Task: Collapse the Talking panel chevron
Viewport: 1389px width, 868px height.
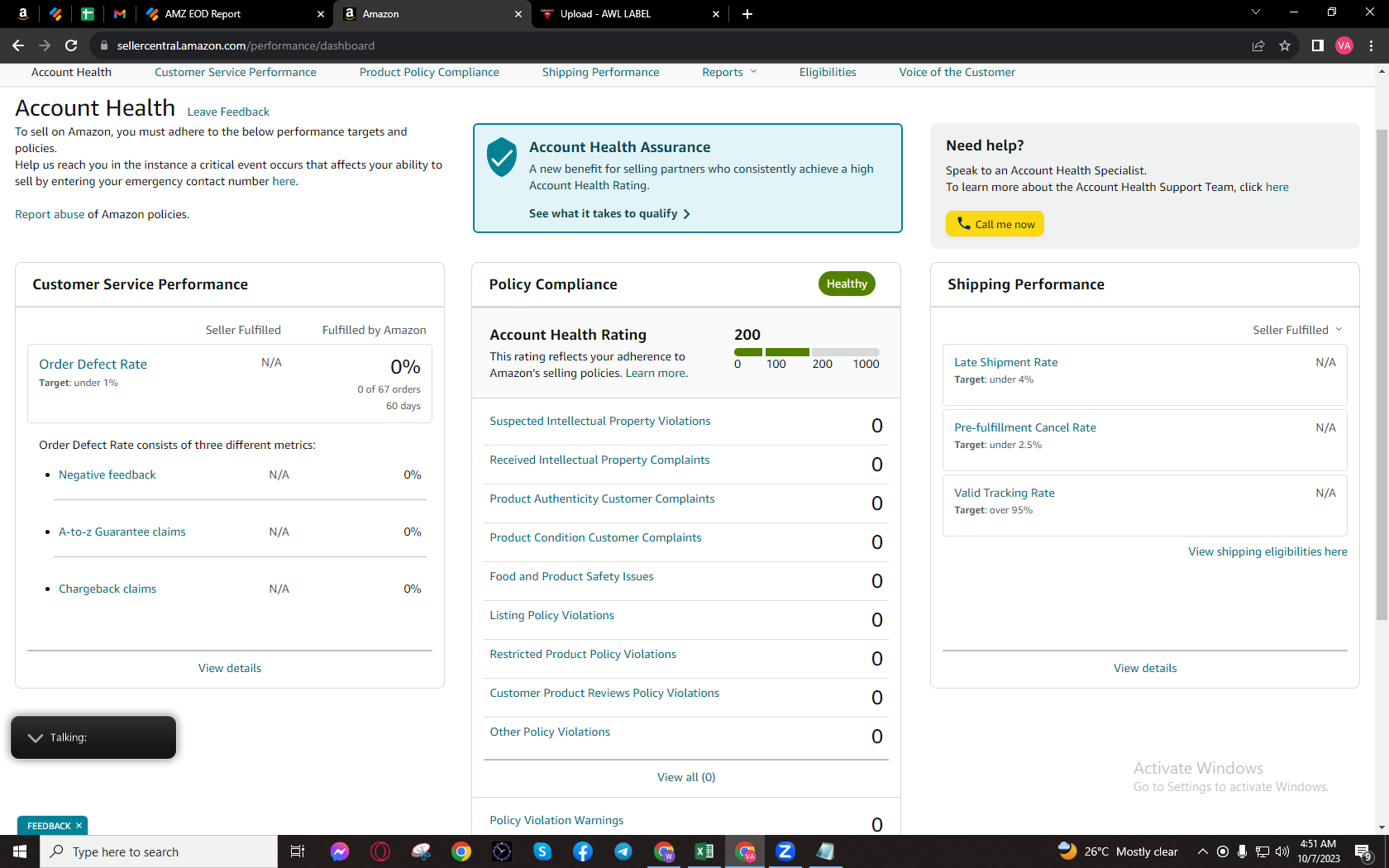Action: (36, 737)
